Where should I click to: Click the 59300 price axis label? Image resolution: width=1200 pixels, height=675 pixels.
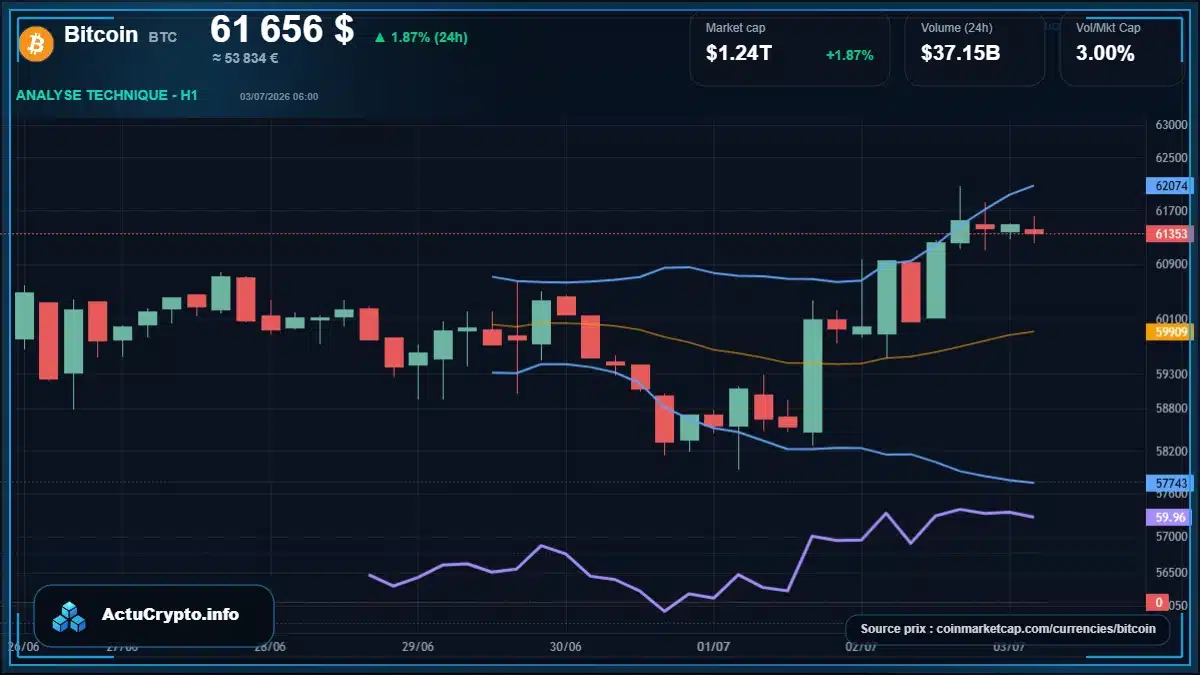click(x=1171, y=374)
